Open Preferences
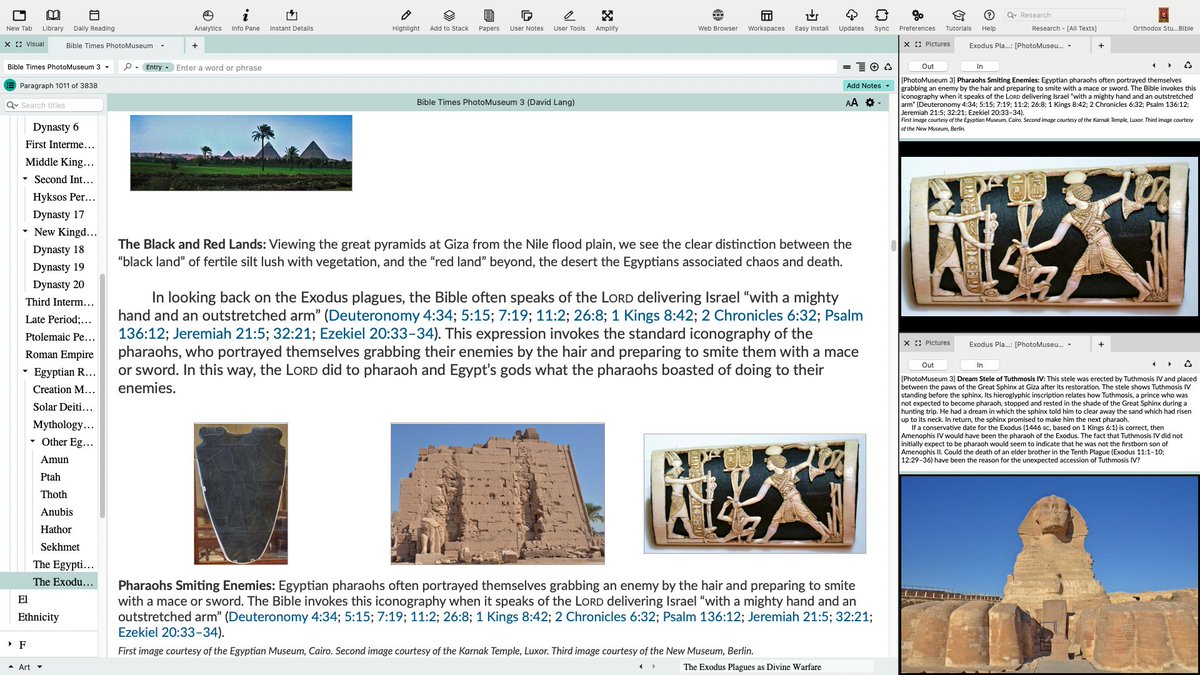The height and width of the screenshot is (675, 1200). click(x=917, y=19)
